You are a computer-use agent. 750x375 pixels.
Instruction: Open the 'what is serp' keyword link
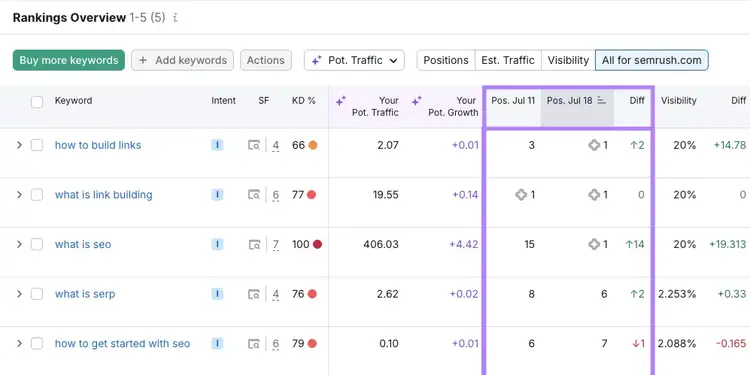coord(85,294)
